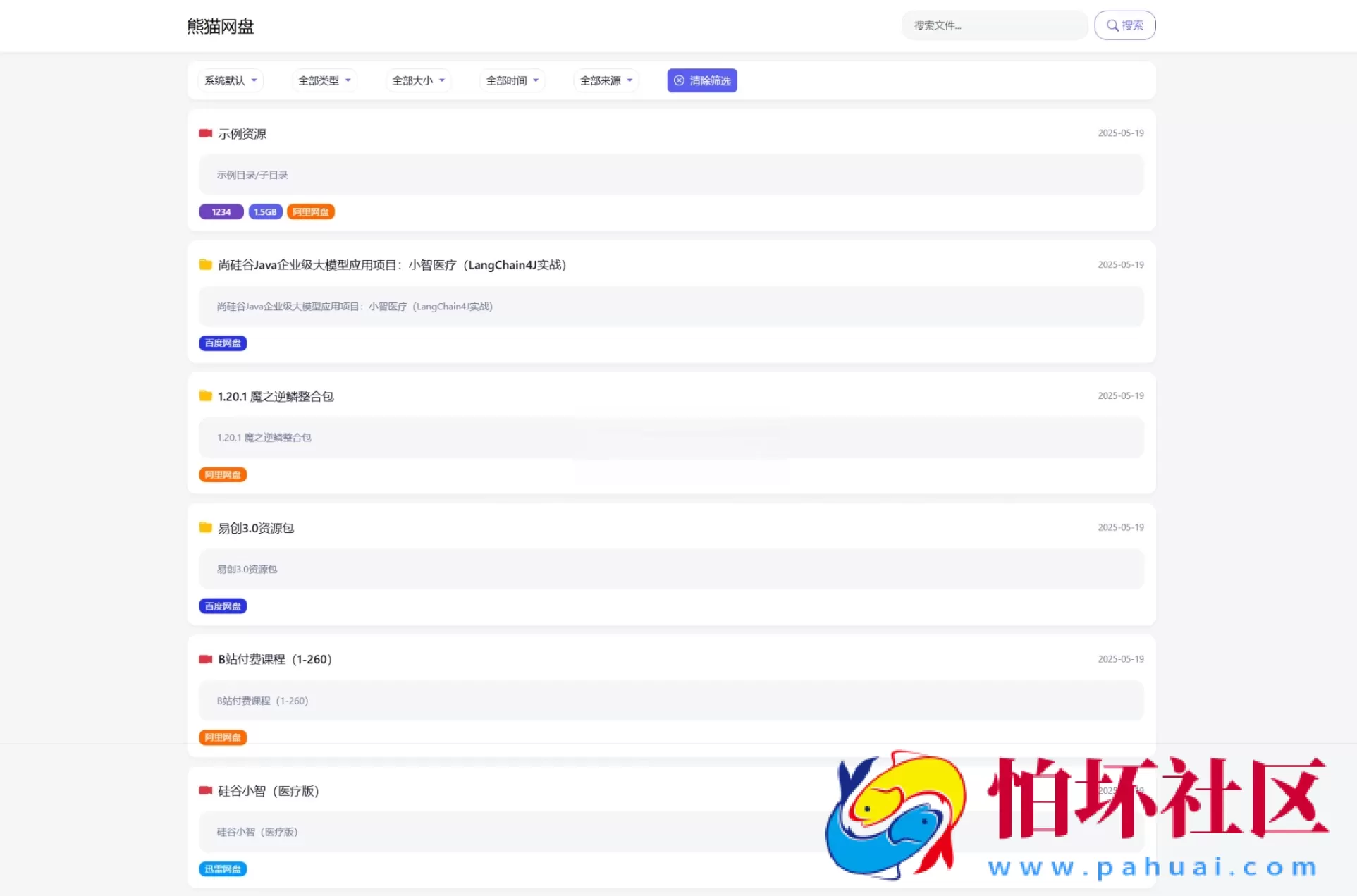This screenshot has width=1357, height=896.
Task: Click the folder icon next to 易创3.0资源包
Action: click(x=205, y=527)
